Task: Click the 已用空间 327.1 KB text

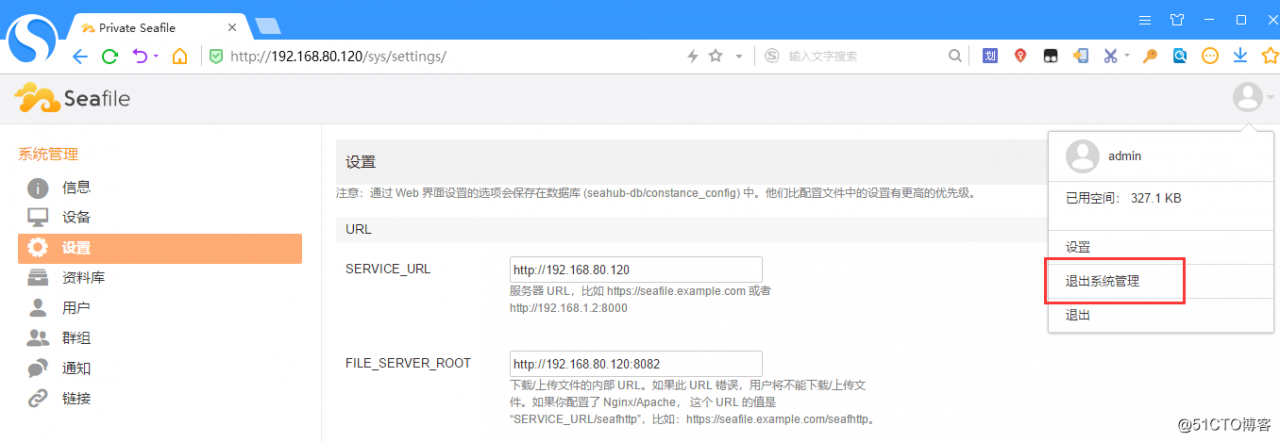Action: click(x=1123, y=199)
